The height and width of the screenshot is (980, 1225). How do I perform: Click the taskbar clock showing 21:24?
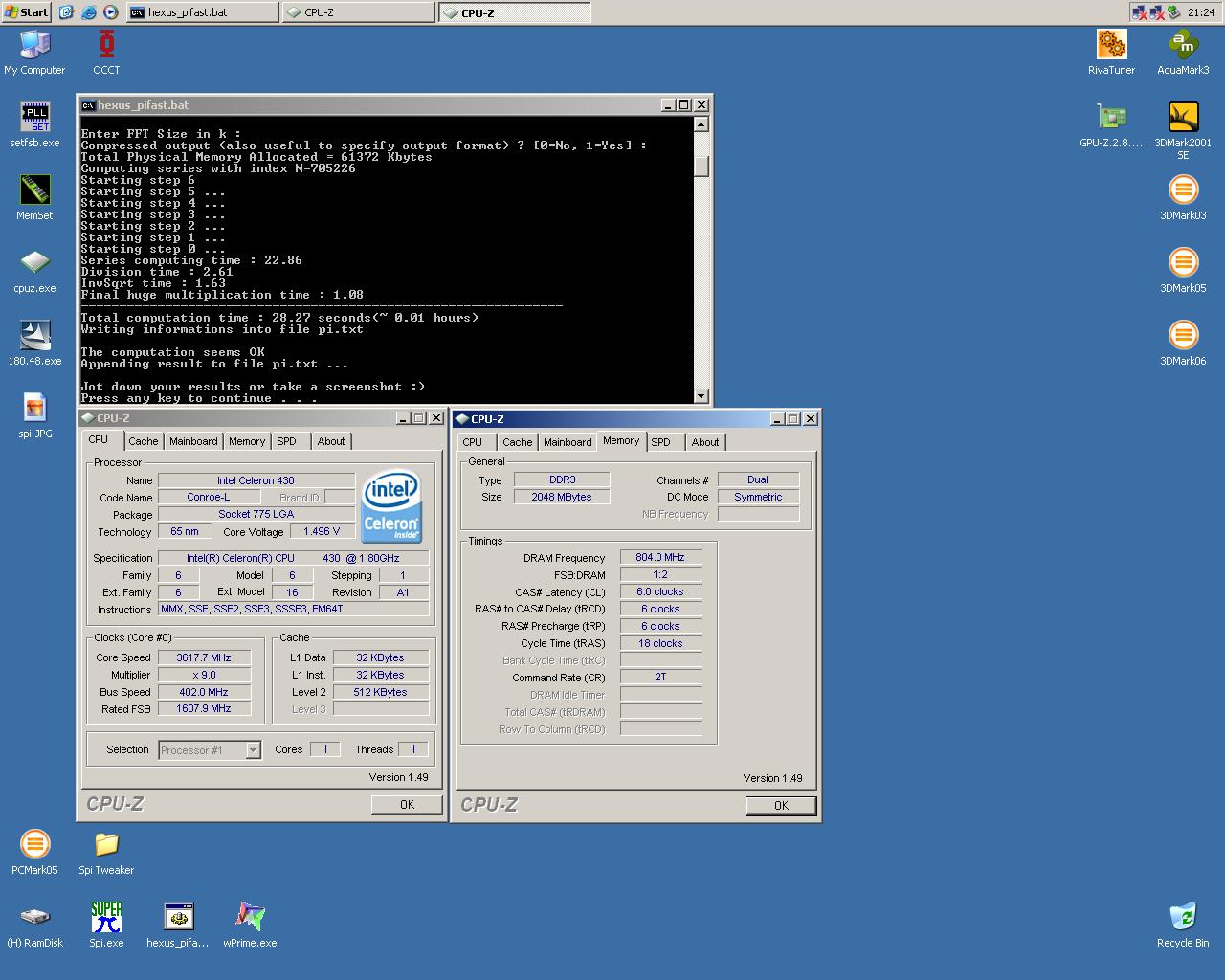1201,12
